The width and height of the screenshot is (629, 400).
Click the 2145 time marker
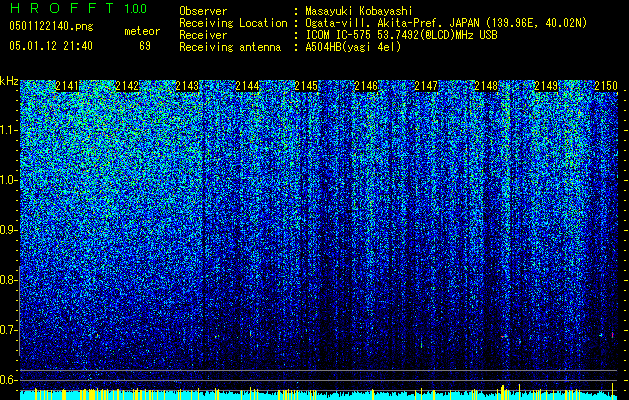(306, 86)
